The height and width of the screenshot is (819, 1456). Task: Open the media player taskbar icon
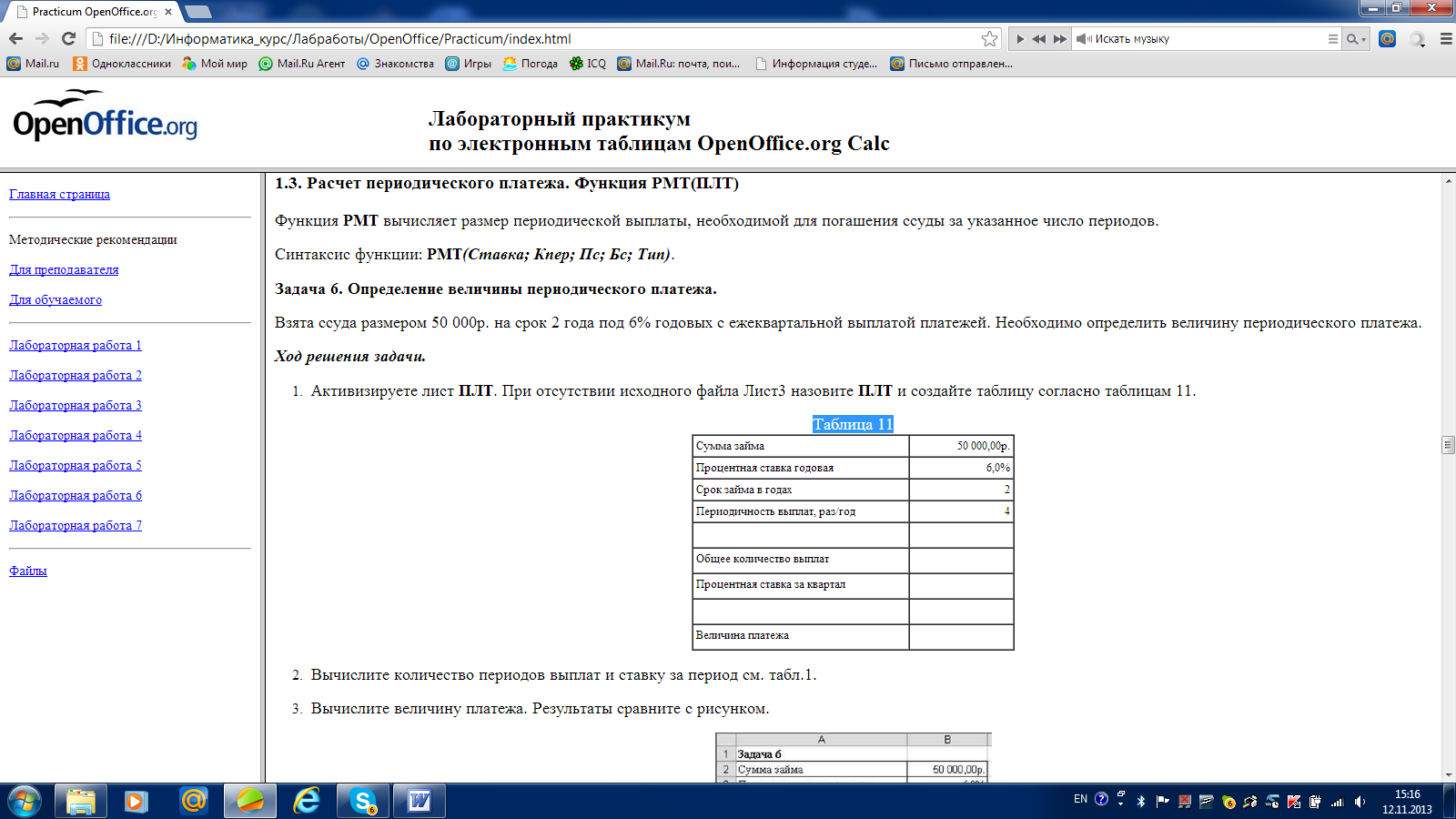(x=136, y=801)
